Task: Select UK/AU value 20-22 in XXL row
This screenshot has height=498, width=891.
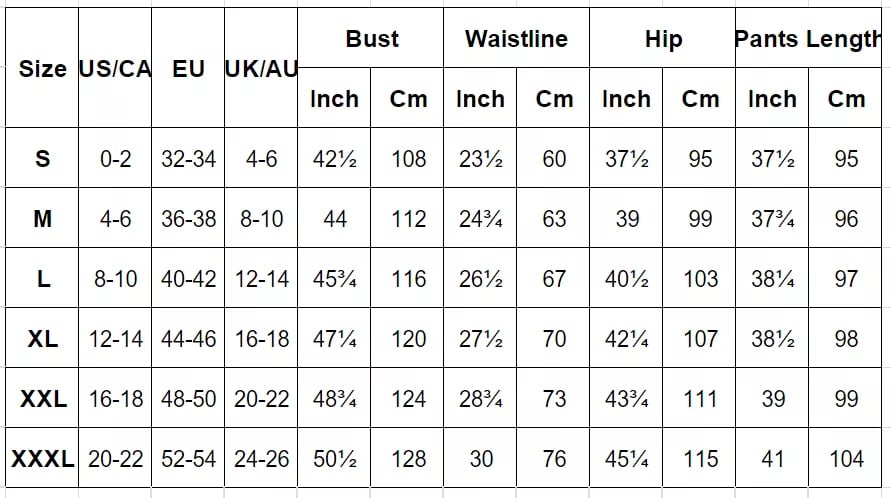Action: (261, 399)
